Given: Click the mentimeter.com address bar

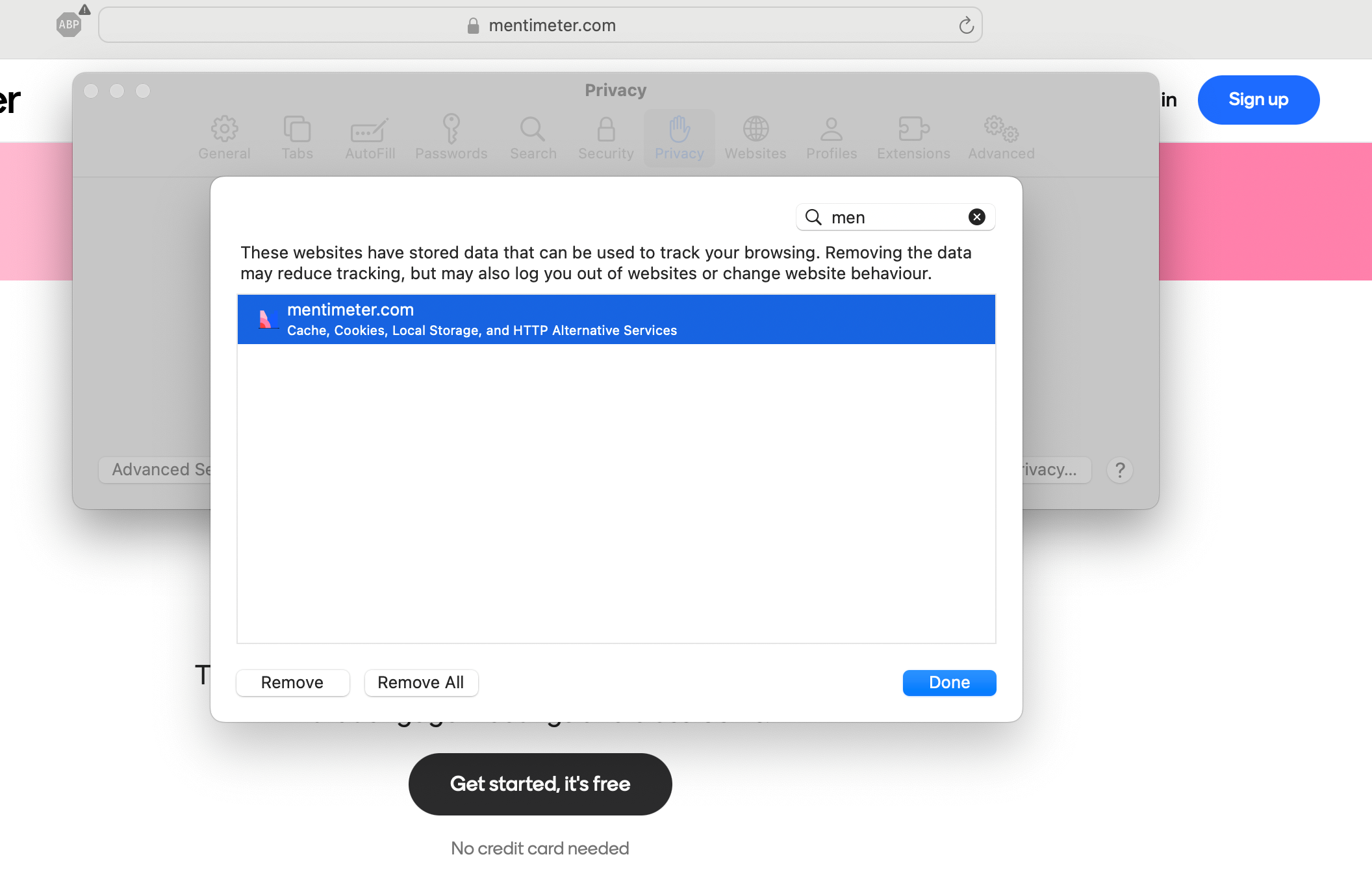Looking at the screenshot, I should click(540, 25).
